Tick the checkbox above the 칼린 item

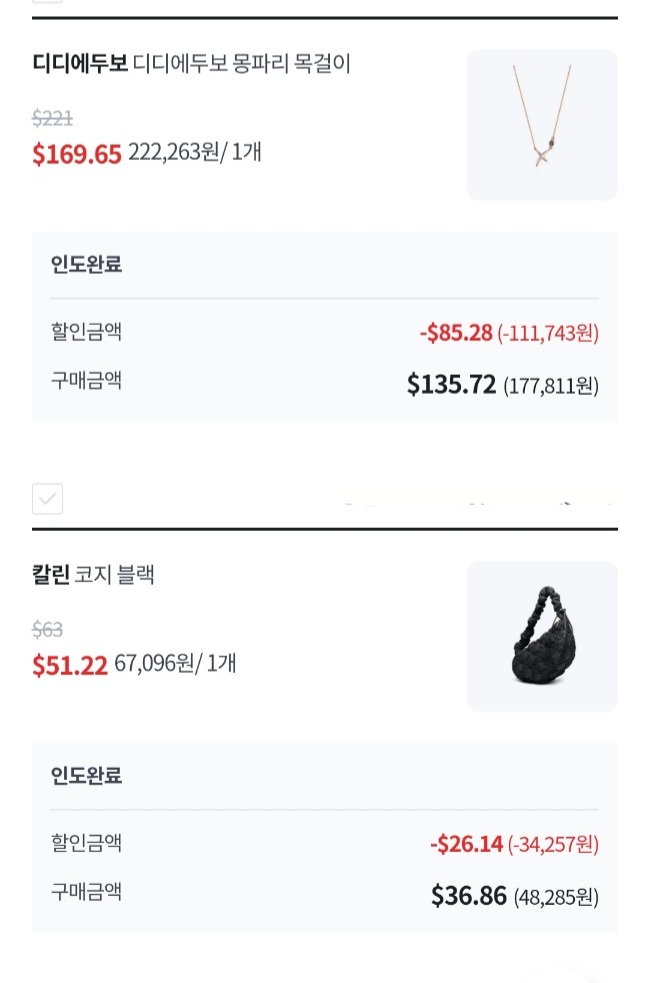pyautogui.click(x=47, y=498)
